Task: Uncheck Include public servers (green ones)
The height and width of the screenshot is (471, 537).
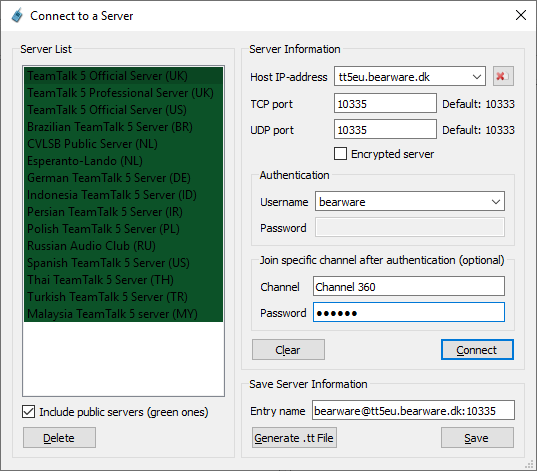Action: 28,412
